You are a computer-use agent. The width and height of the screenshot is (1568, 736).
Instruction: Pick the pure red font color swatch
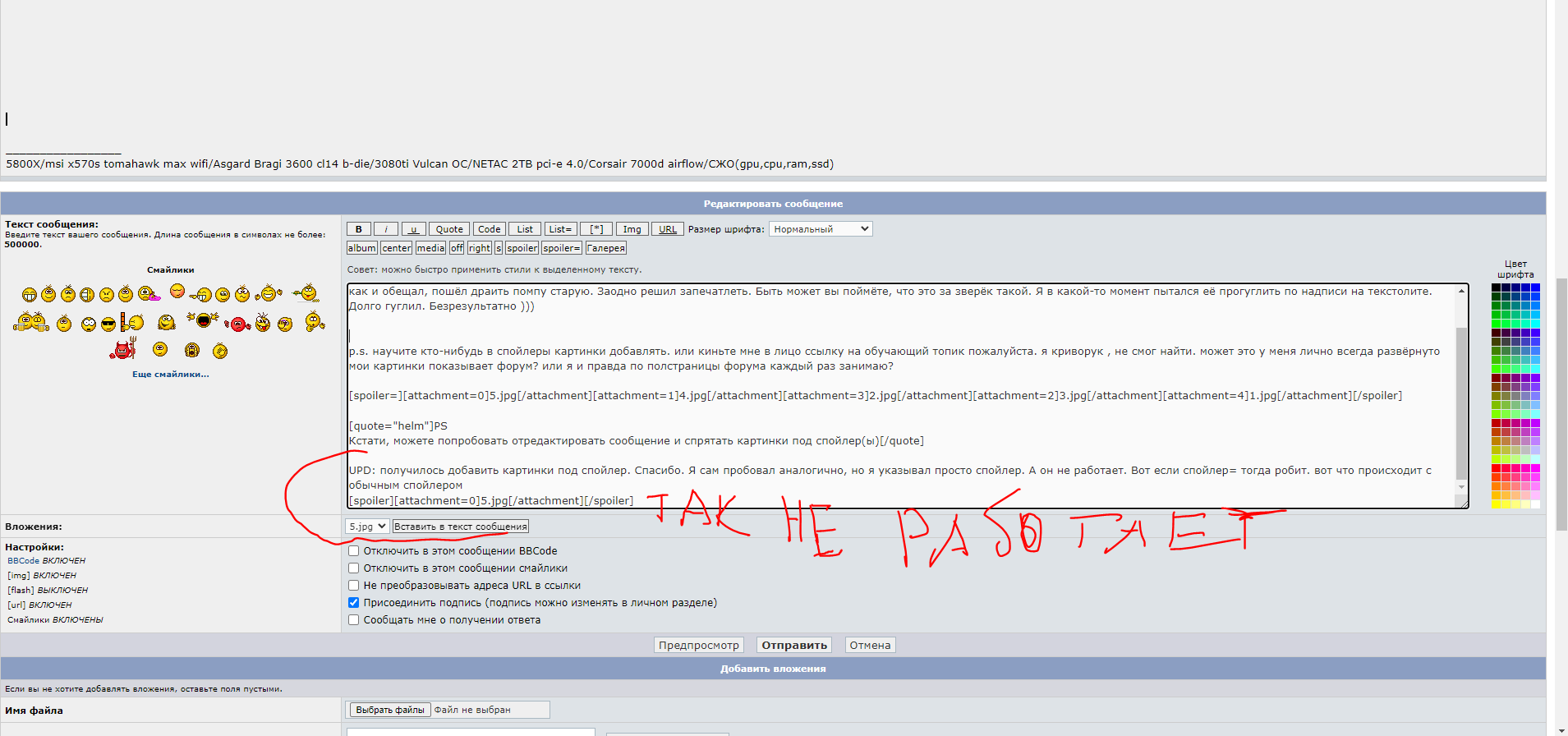1497,468
